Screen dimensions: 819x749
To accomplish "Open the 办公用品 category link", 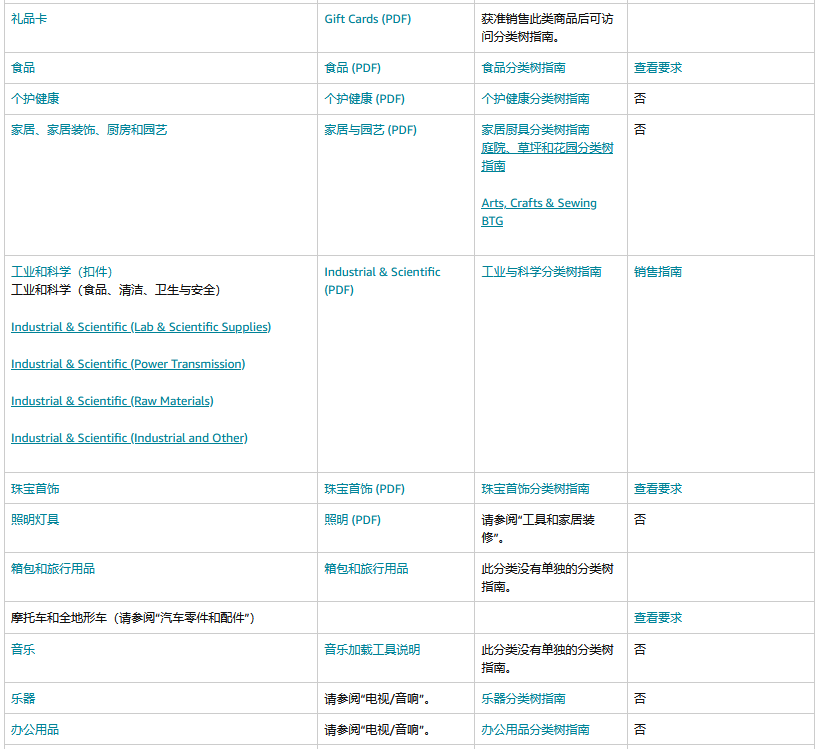I will [x=35, y=730].
